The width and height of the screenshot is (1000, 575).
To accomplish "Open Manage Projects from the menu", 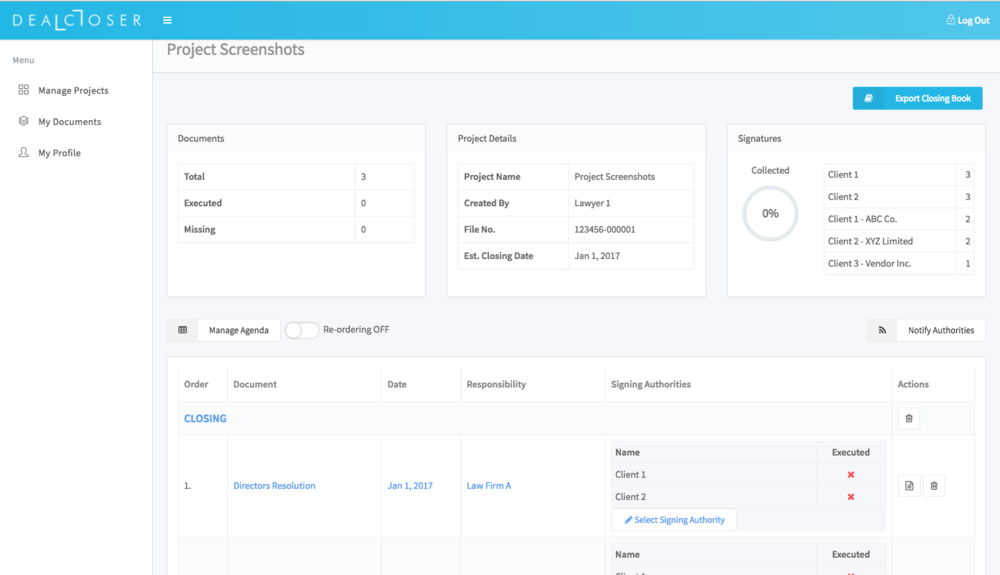I will pos(73,91).
